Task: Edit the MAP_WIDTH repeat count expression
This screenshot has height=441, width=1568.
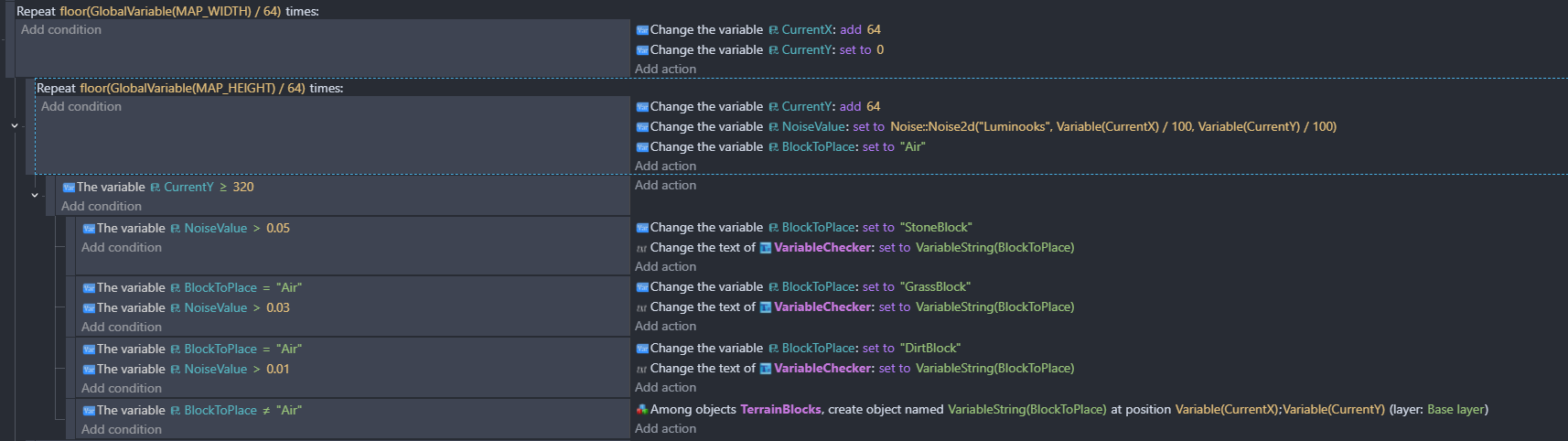Action: point(170,12)
